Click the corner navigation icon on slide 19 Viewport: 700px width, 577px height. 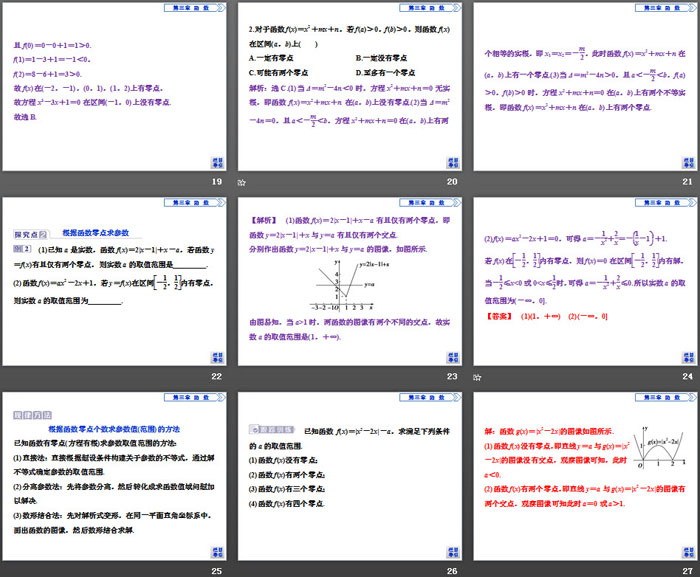216,162
